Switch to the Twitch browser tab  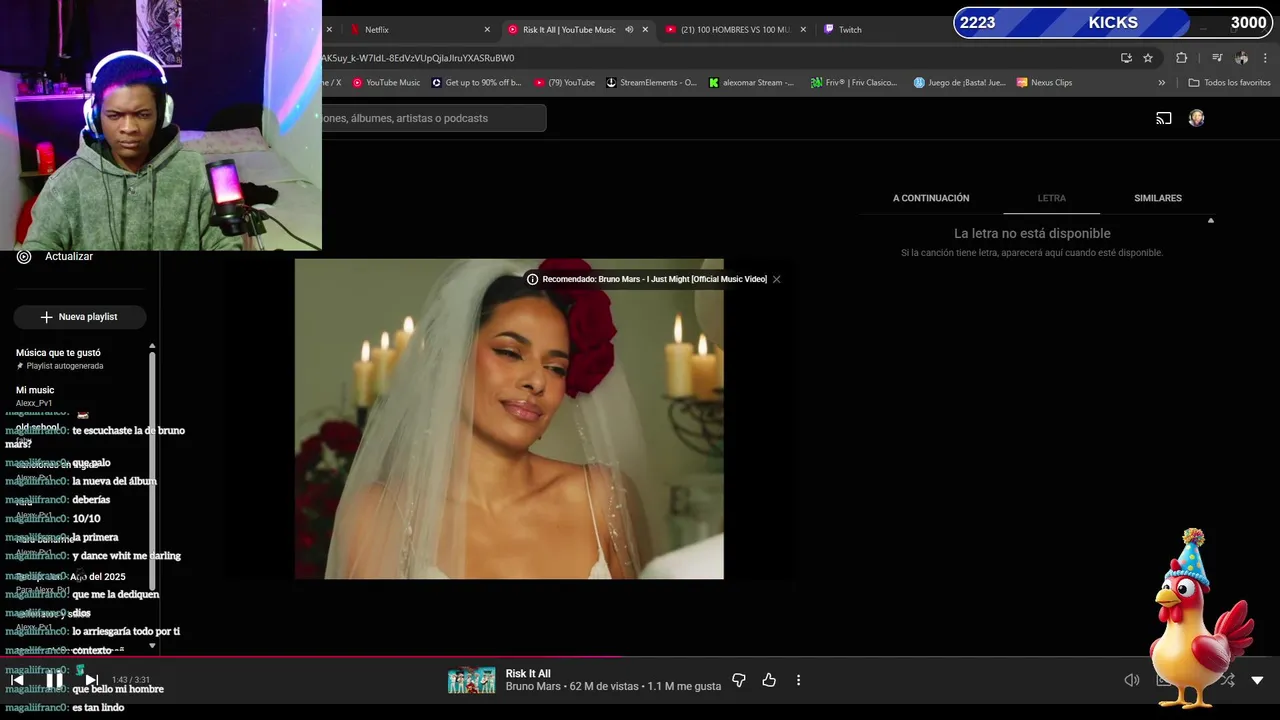click(x=850, y=30)
